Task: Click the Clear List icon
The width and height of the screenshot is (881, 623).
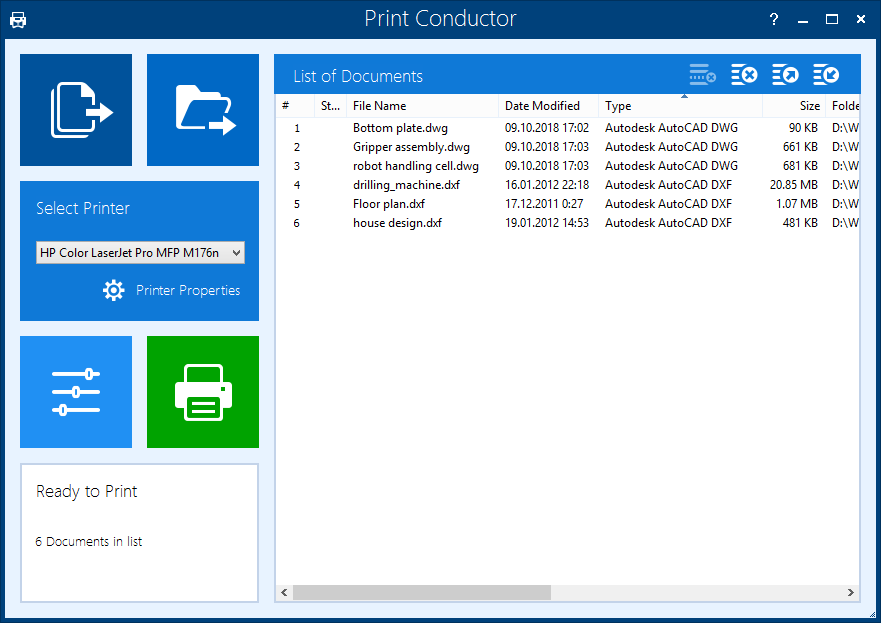Action: click(743, 75)
